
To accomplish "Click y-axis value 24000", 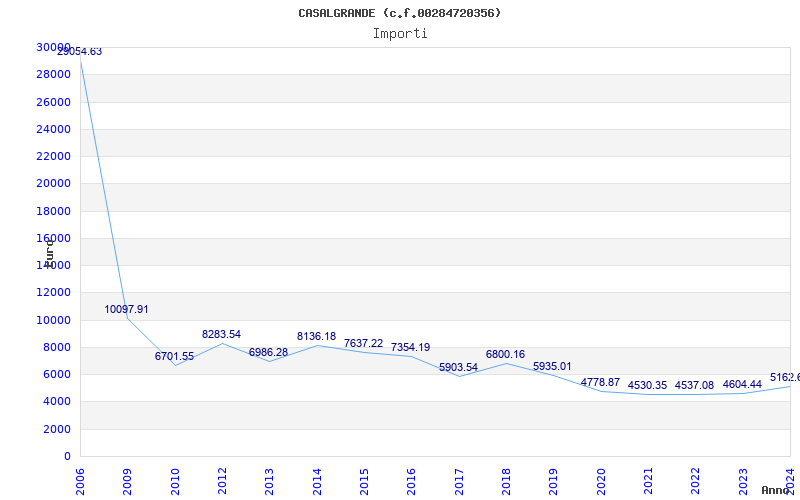I will pos(54,129).
